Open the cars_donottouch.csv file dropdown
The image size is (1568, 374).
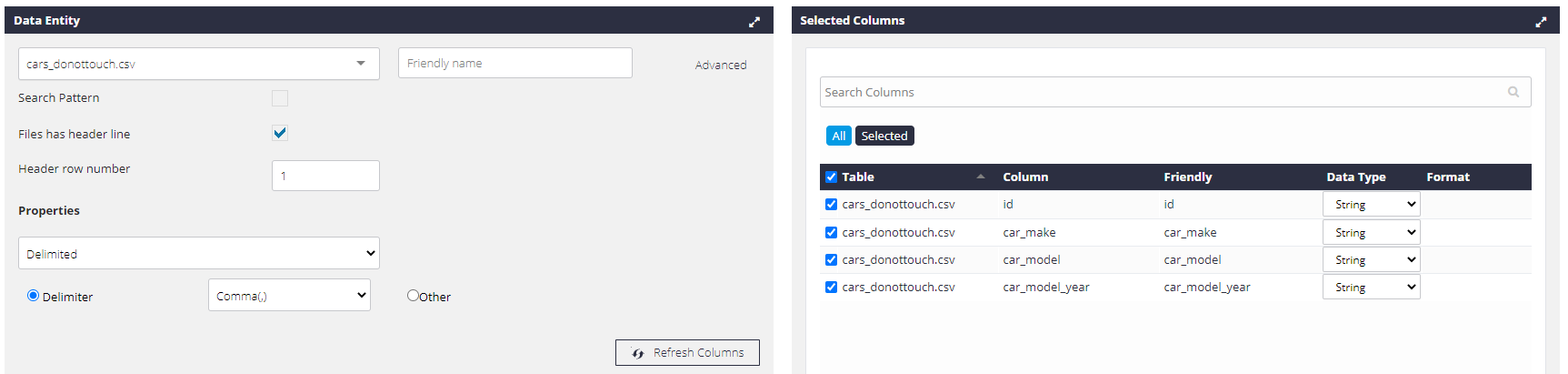199,64
